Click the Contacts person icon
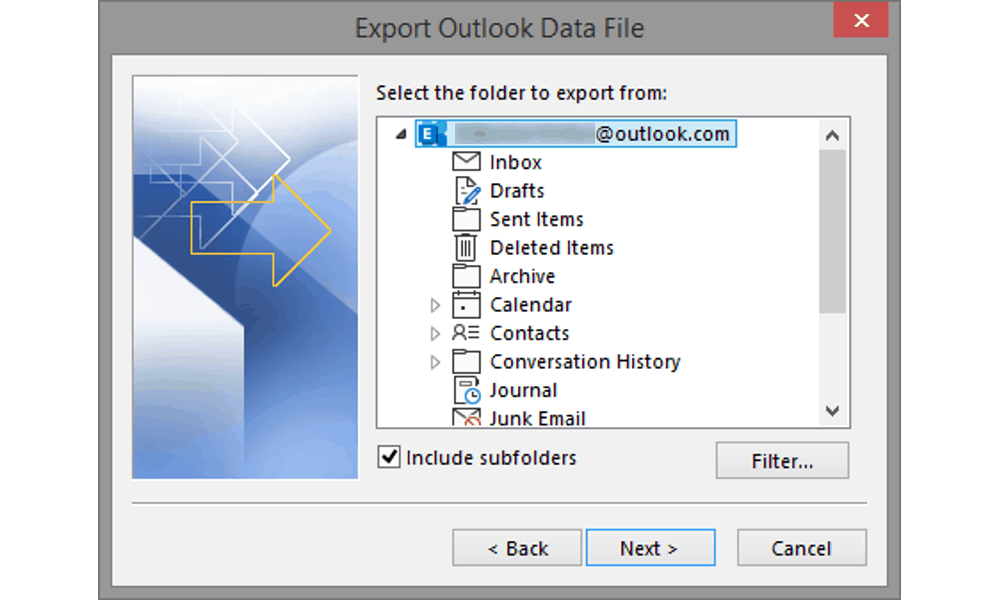Image resolution: width=1000 pixels, height=600 pixels. [466, 332]
